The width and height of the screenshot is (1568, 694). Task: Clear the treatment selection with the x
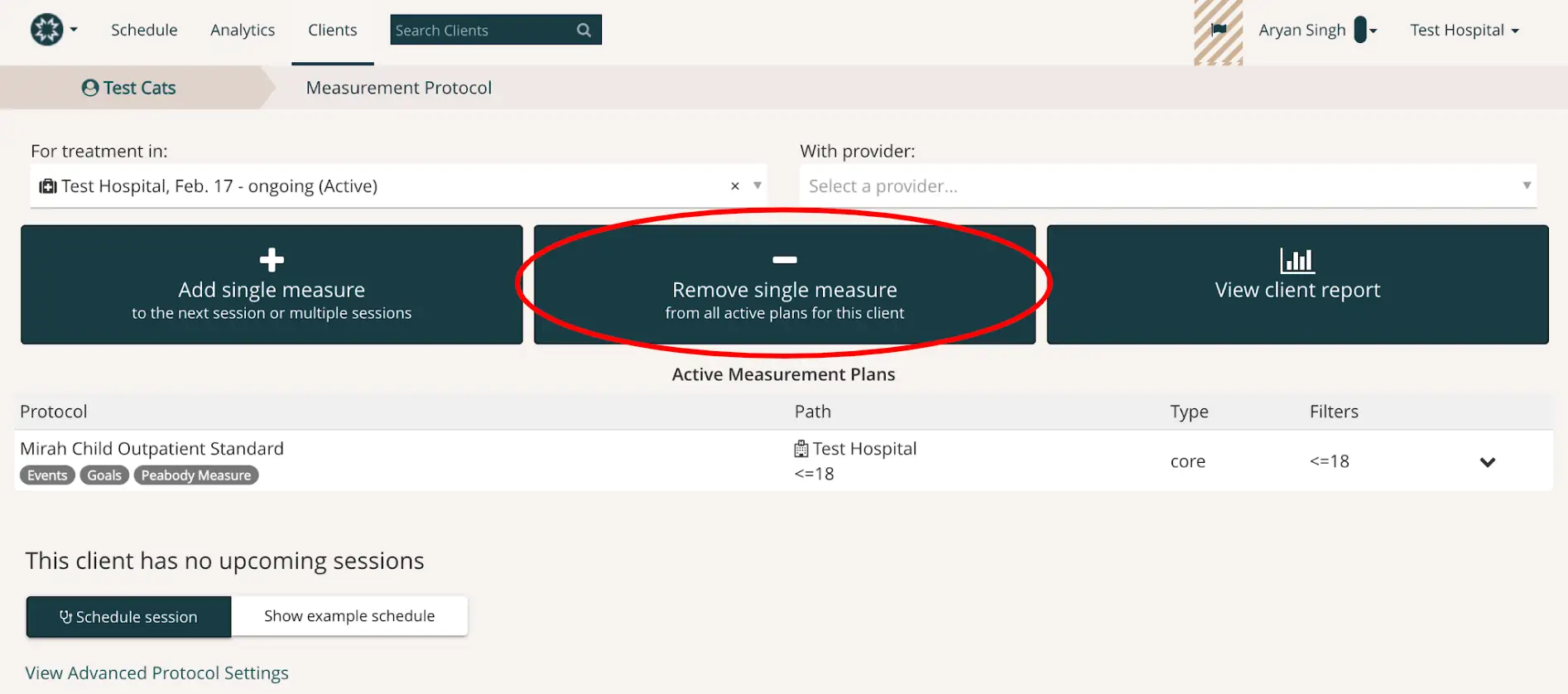(734, 186)
